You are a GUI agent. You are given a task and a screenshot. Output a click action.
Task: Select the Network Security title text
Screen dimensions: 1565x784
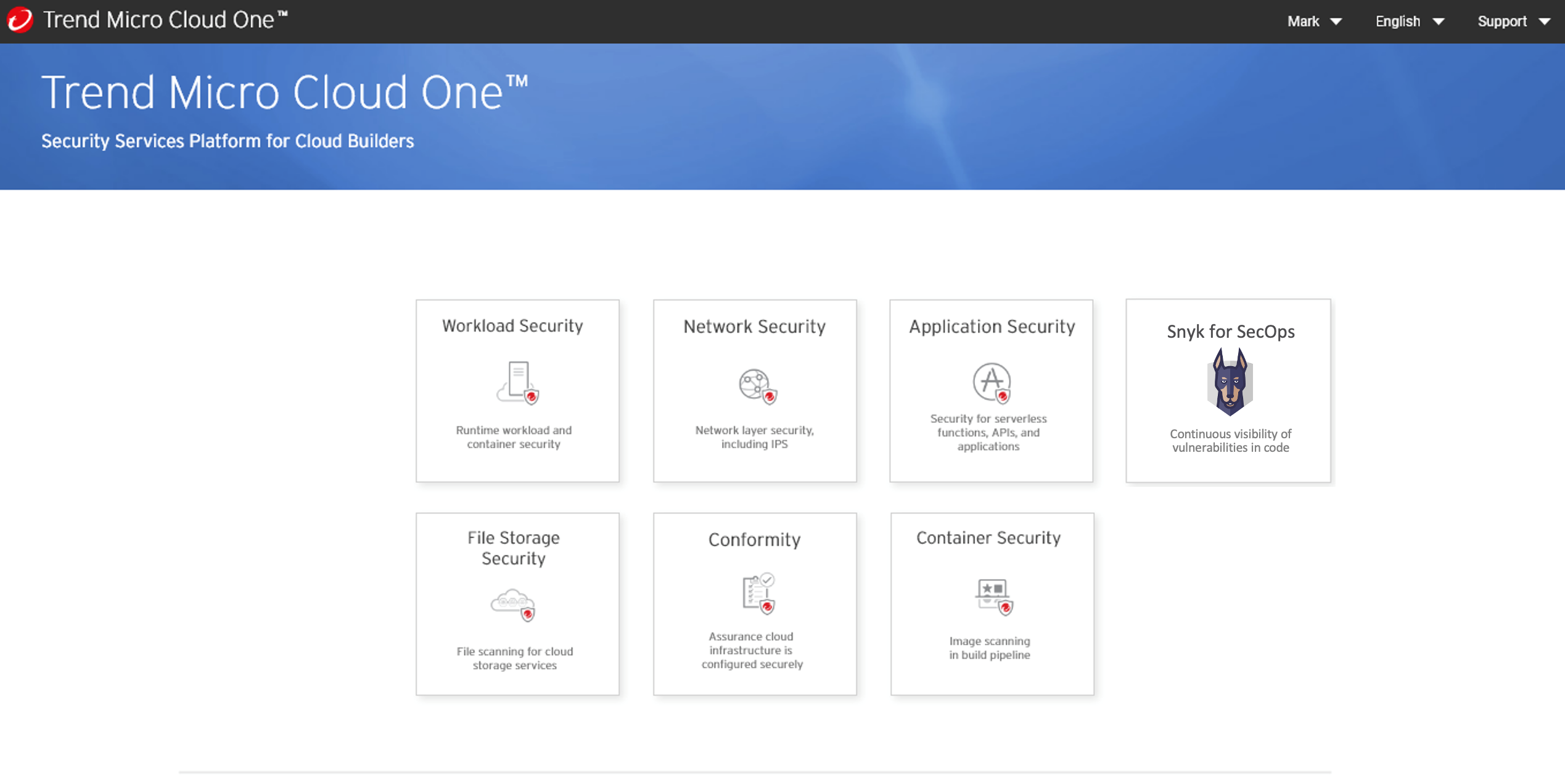754,326
